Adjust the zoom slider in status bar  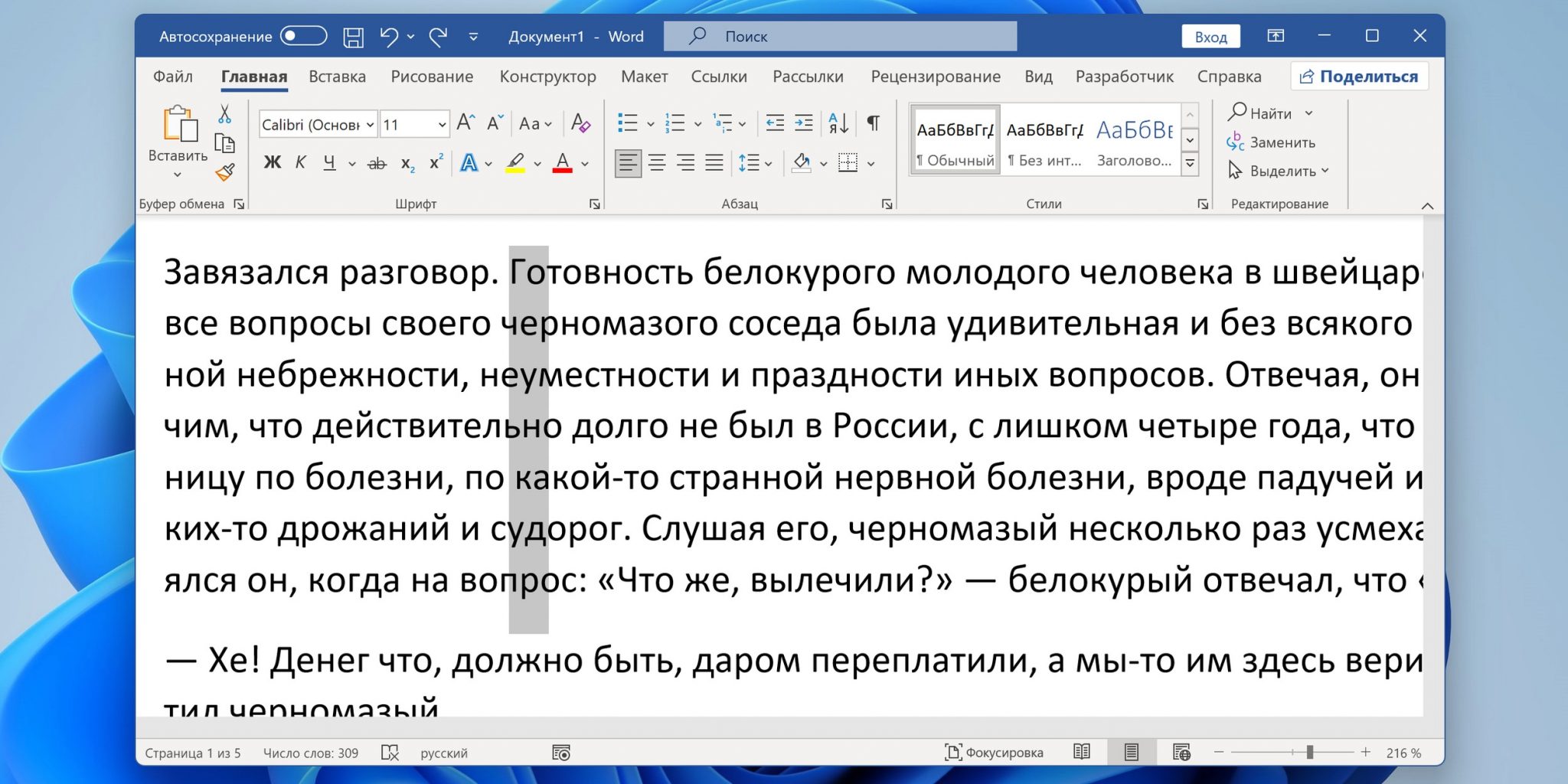coord(1309,753)
